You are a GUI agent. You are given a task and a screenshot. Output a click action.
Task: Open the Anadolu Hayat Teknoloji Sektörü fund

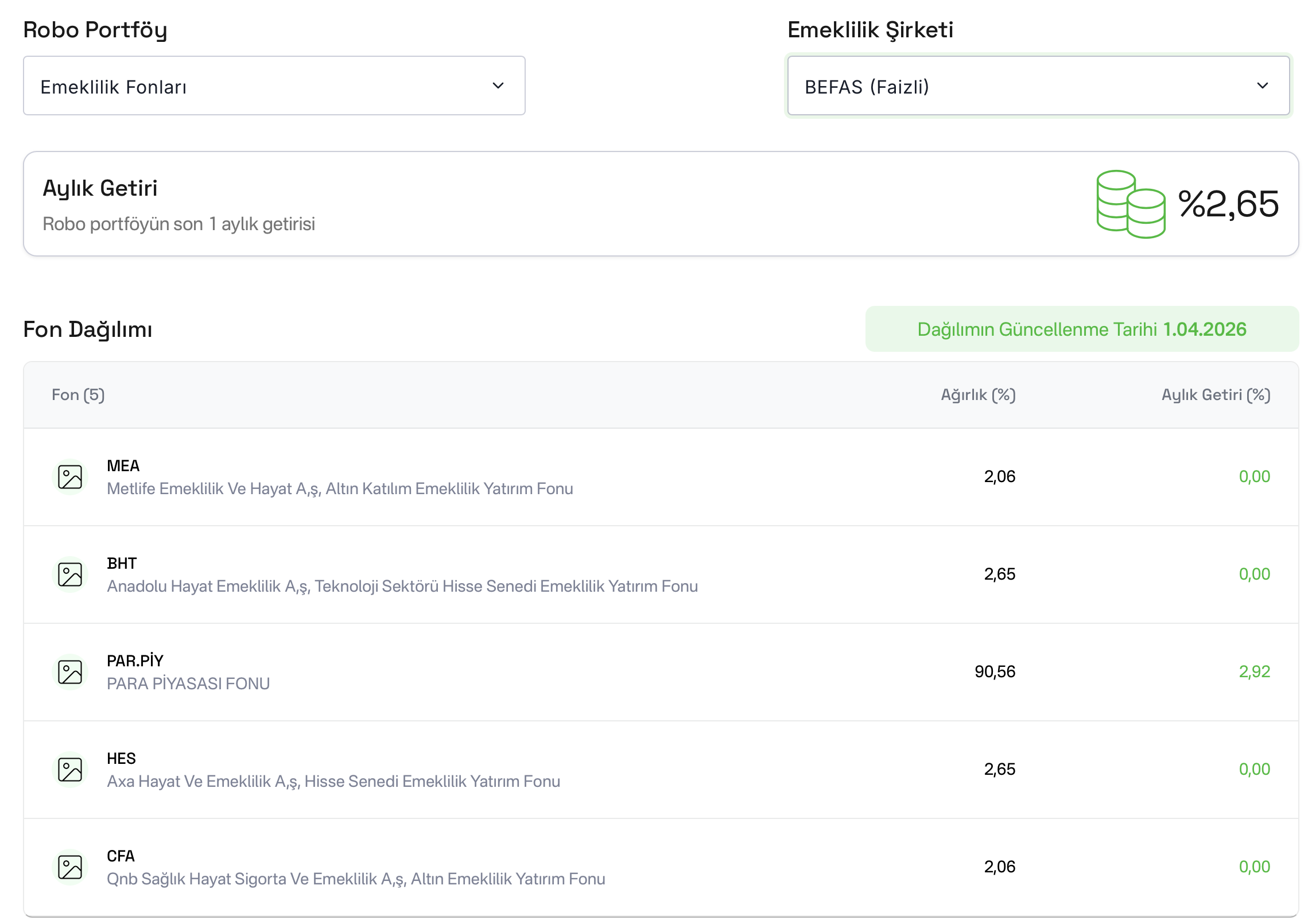tap(402, 586)
